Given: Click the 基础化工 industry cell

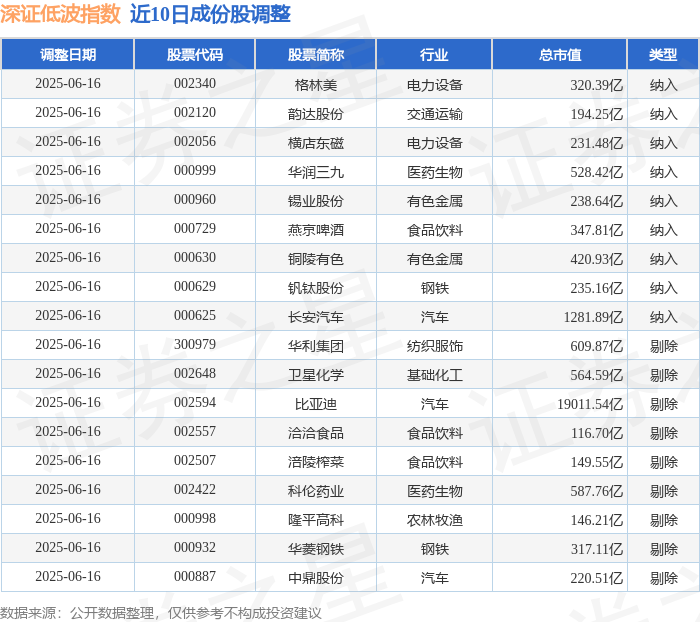Looking at the screenshot, I should pos(434,375).
